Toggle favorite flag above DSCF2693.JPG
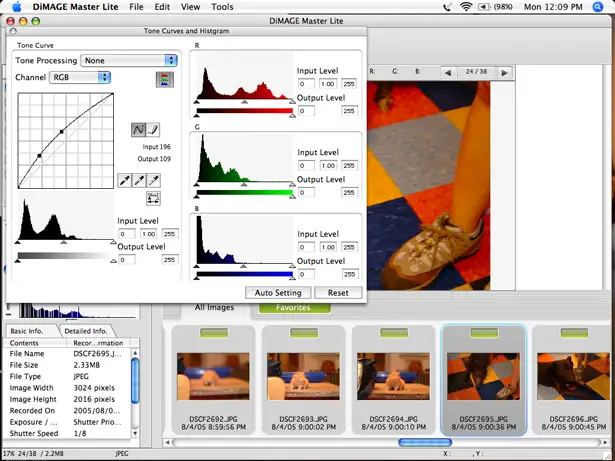 pos(304,333)
